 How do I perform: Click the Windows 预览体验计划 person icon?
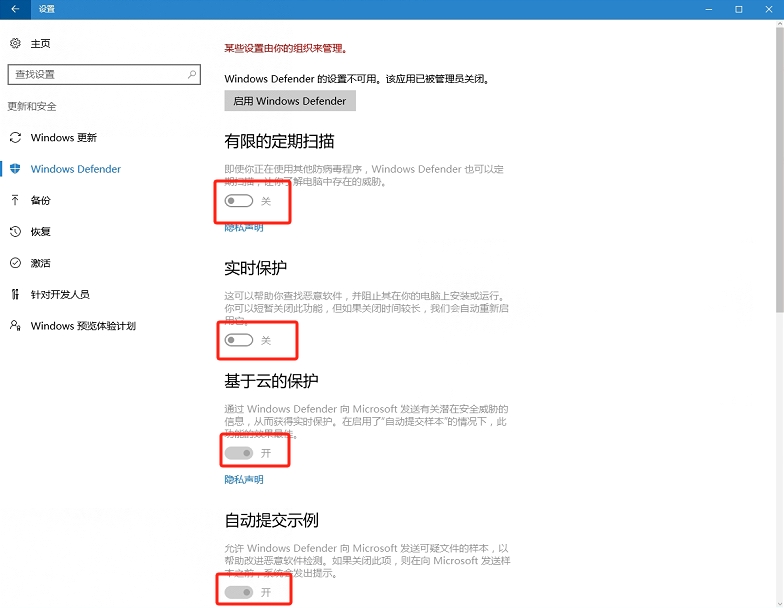point(16,326)
